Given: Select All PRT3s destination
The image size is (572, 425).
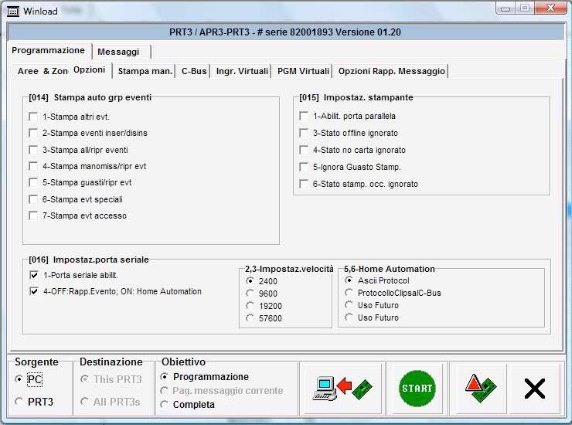Looking at the screenshot, I should coord(84,402).
